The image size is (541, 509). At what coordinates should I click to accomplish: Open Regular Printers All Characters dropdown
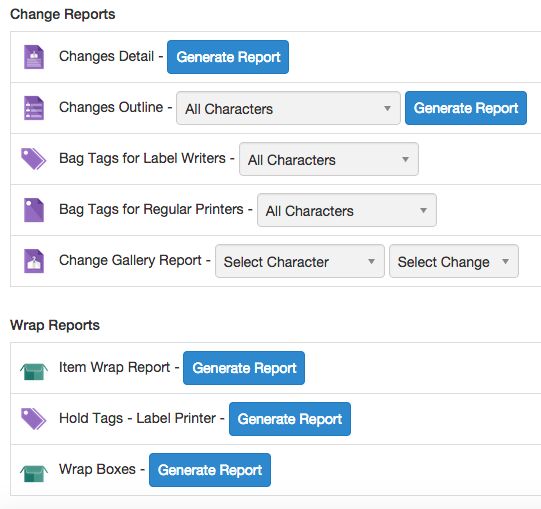(347, 210)
